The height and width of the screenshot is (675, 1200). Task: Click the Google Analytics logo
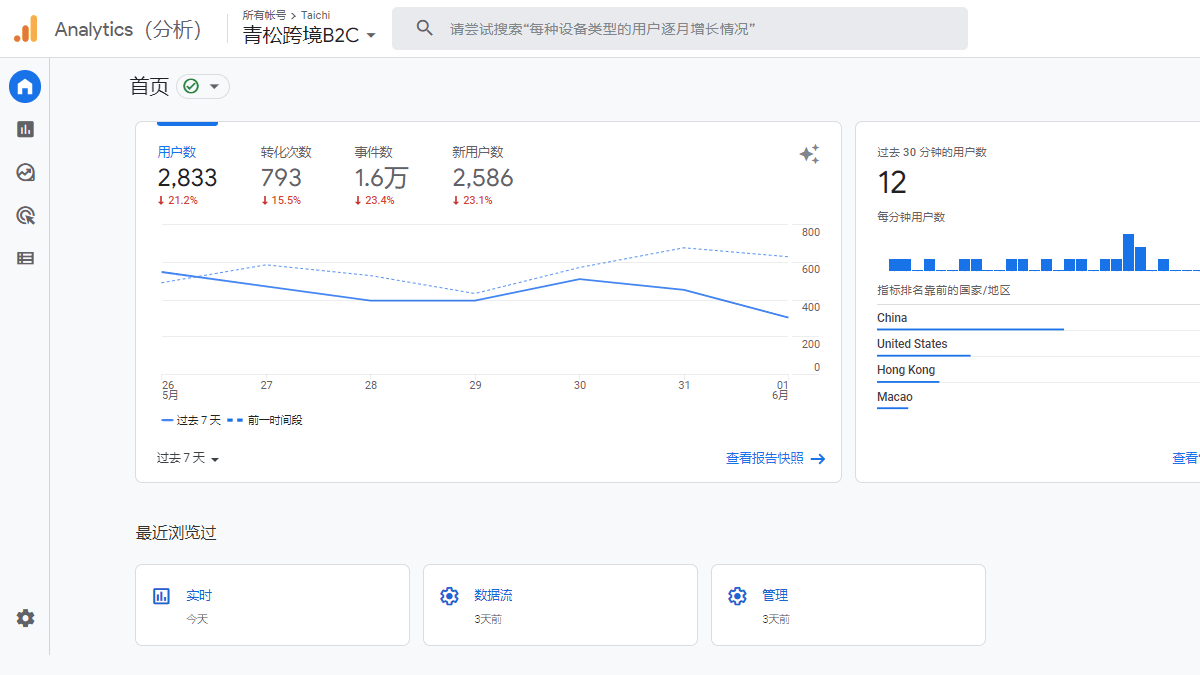(x=25, y=29)
